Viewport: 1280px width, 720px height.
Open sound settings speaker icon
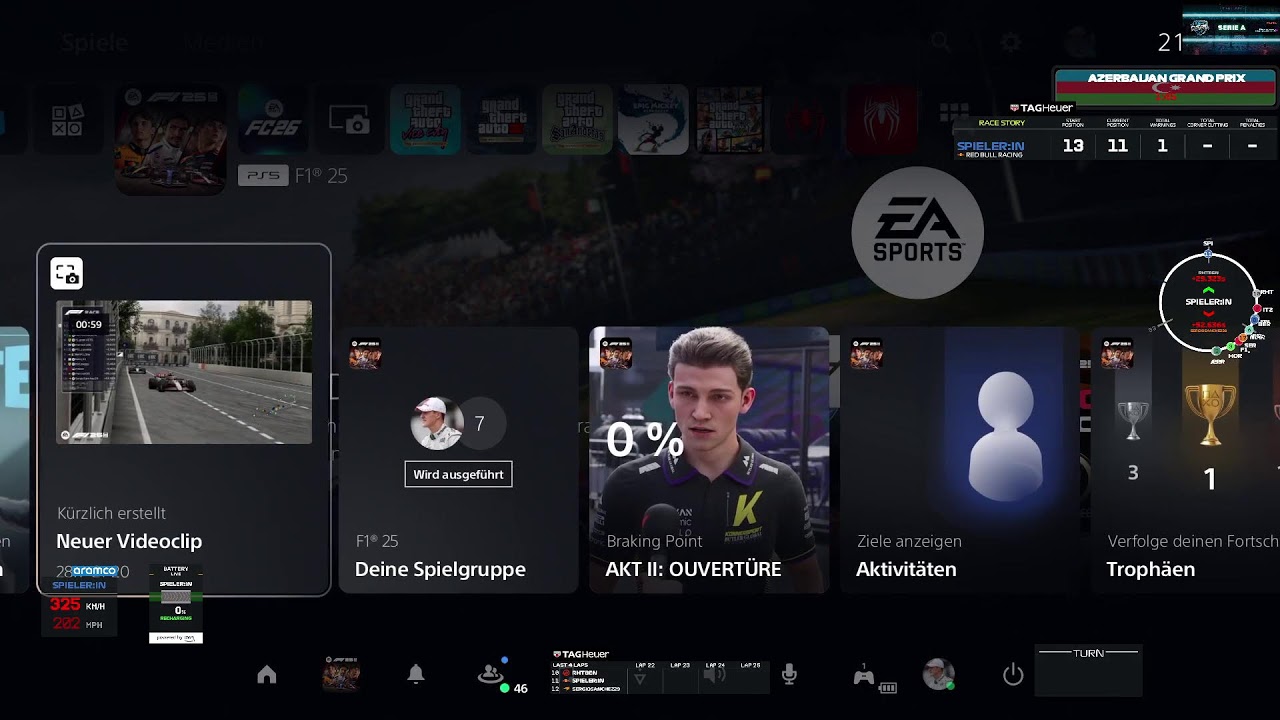[714, 675]
